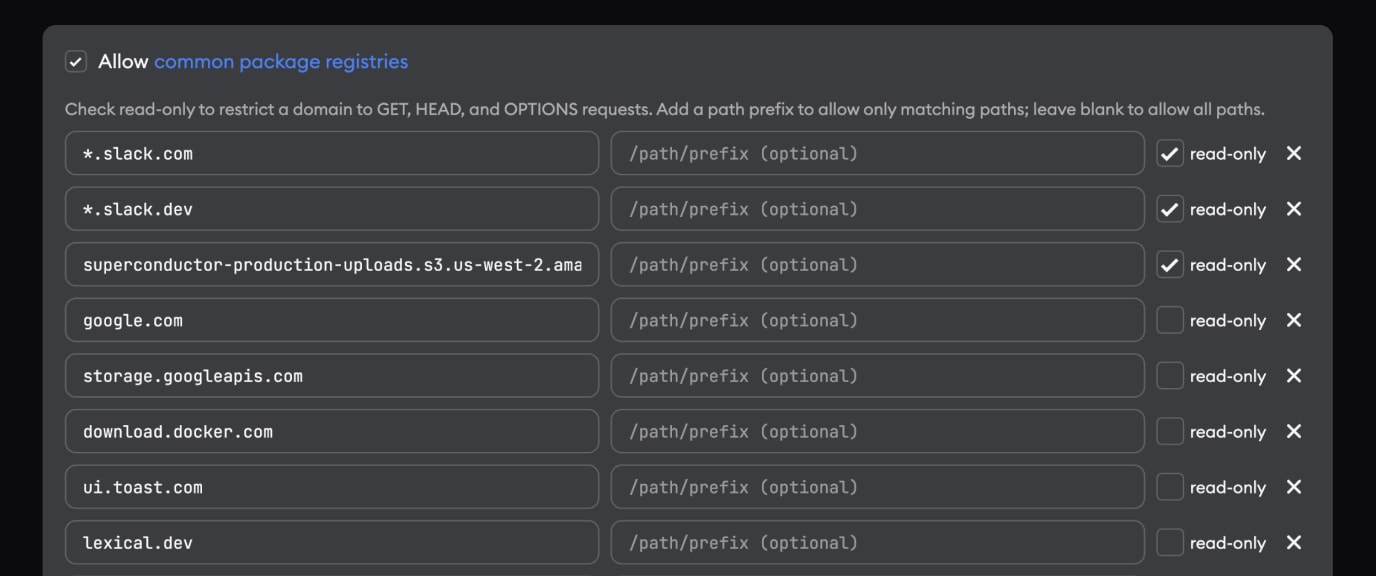The width and height of the screenshot is (1376, 576).
Task: Enable read-only for storage.googleapis.com
Action: pos(1170,376)
